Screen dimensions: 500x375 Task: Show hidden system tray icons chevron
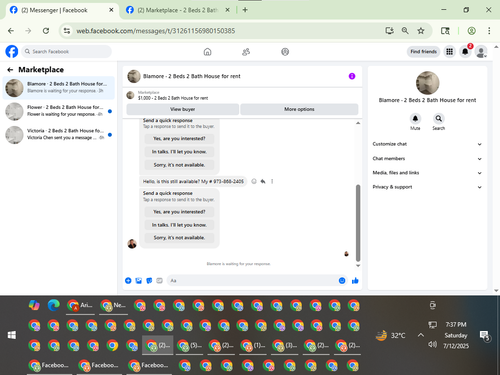[x=421, y=335]
